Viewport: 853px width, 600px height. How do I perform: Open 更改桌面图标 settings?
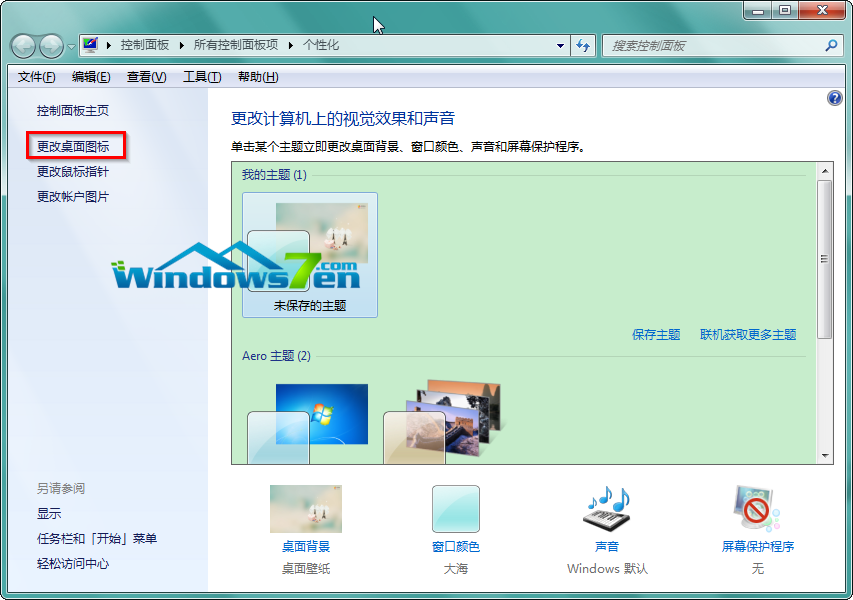pyautogui.click(x=76, y=145)
